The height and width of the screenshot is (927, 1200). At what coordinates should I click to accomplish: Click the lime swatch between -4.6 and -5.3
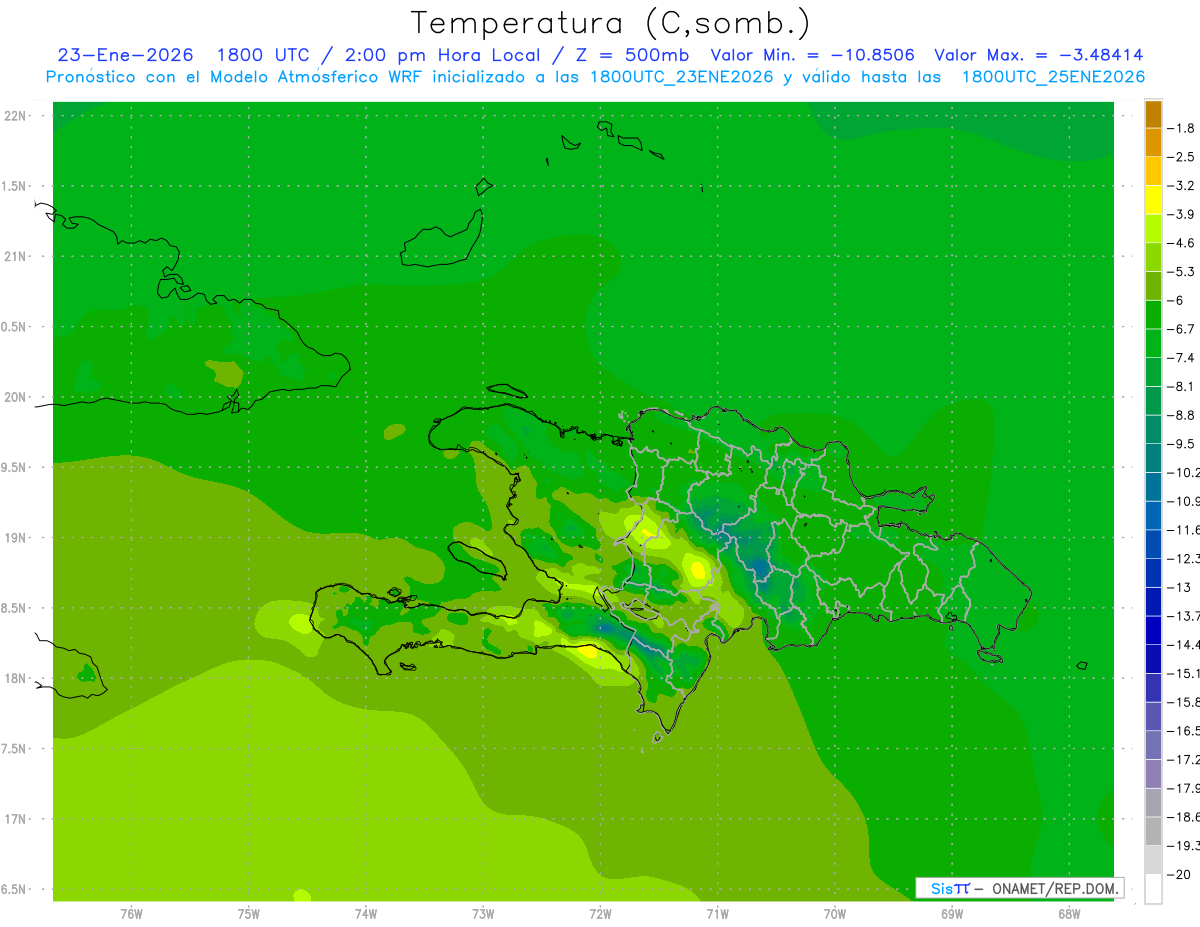tap(1153, 257)
